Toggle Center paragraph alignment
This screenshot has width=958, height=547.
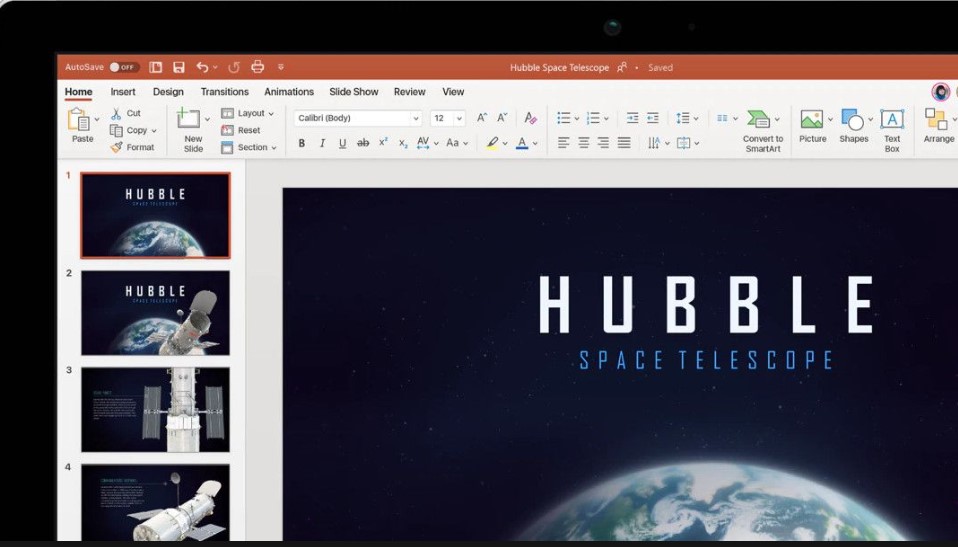[583, 143]
